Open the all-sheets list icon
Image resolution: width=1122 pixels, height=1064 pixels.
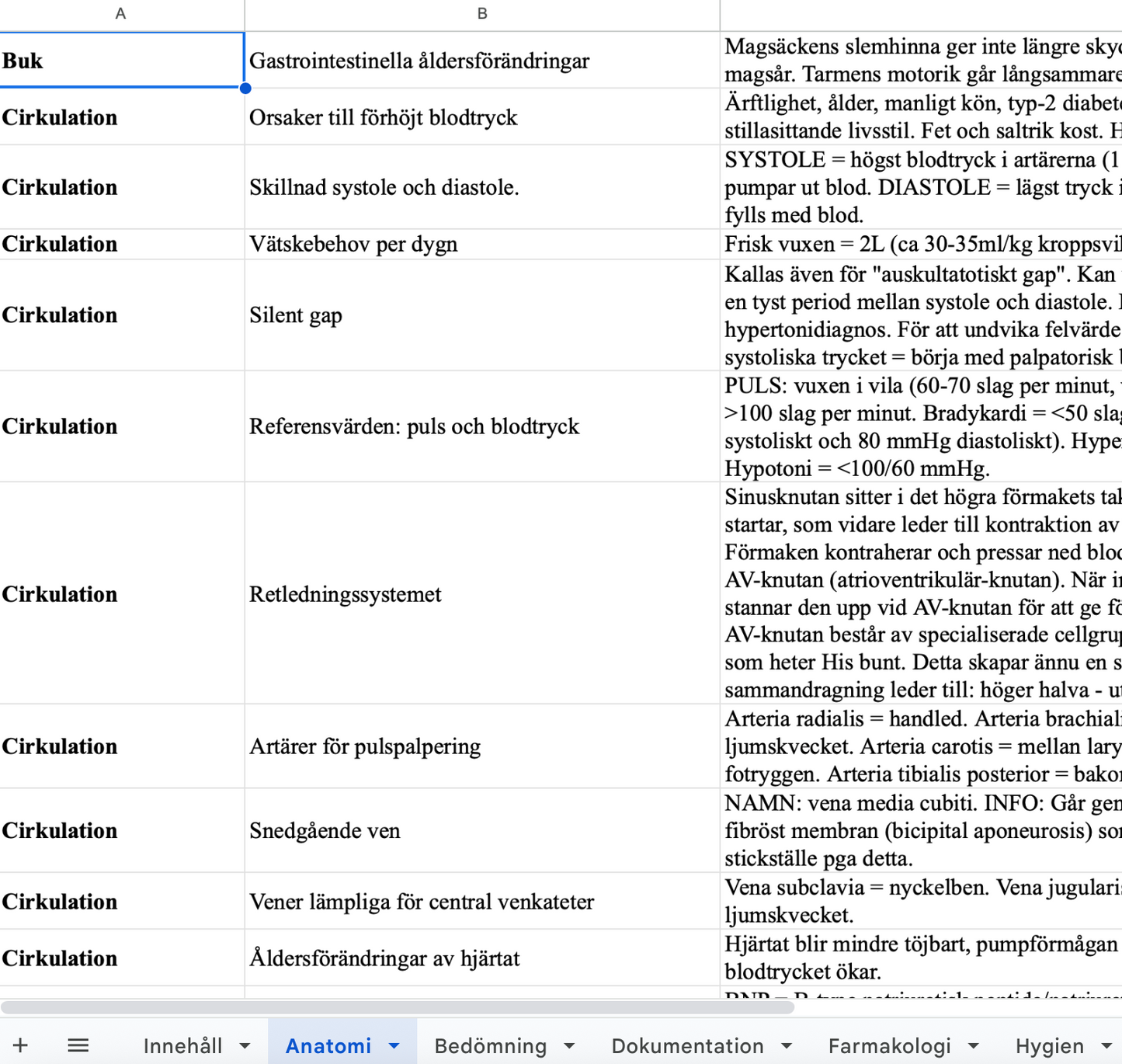point(78,1045)
